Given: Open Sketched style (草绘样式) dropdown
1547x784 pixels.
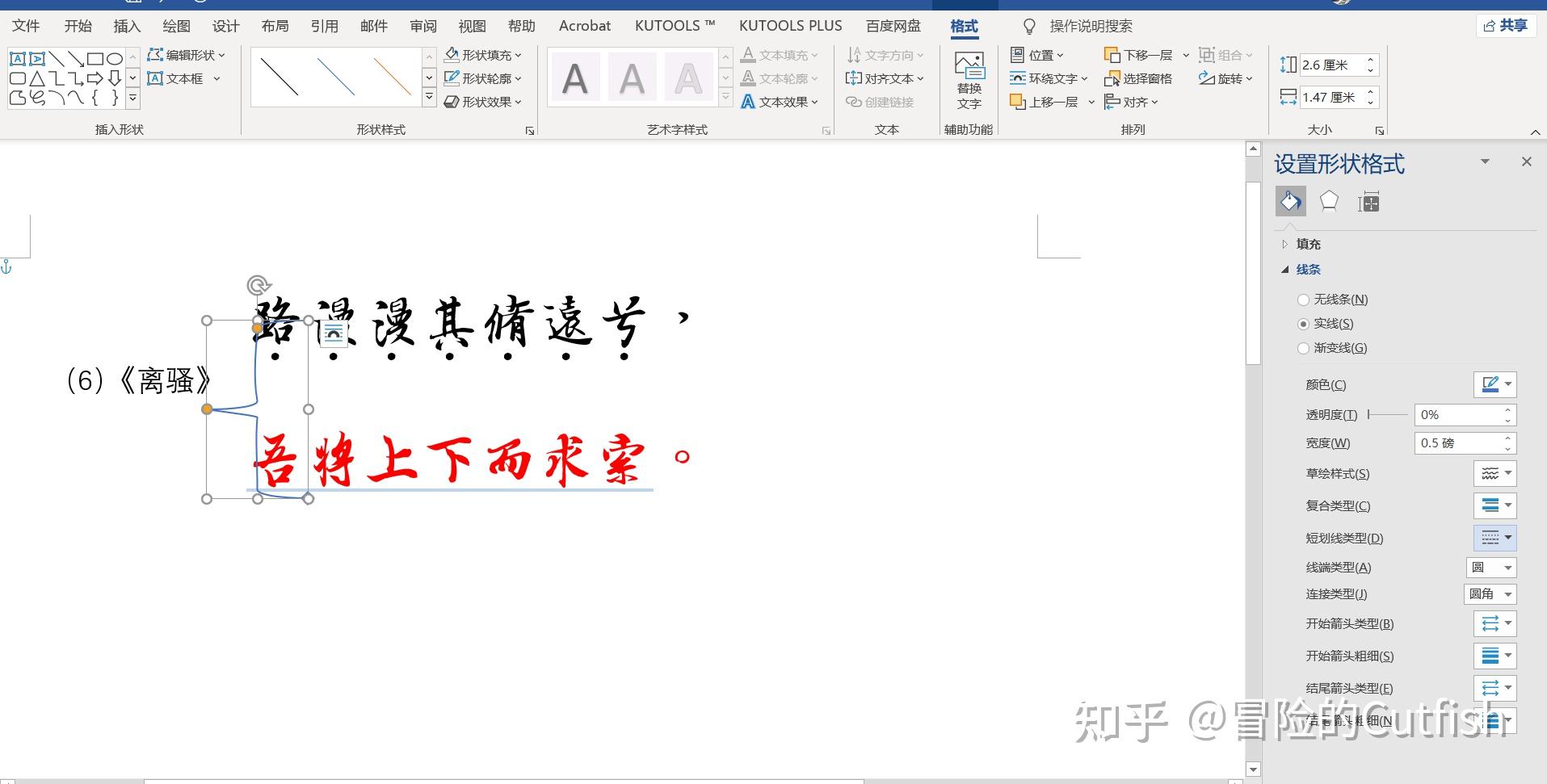Looking at the screenshot, I should (x=1495, y=473).
